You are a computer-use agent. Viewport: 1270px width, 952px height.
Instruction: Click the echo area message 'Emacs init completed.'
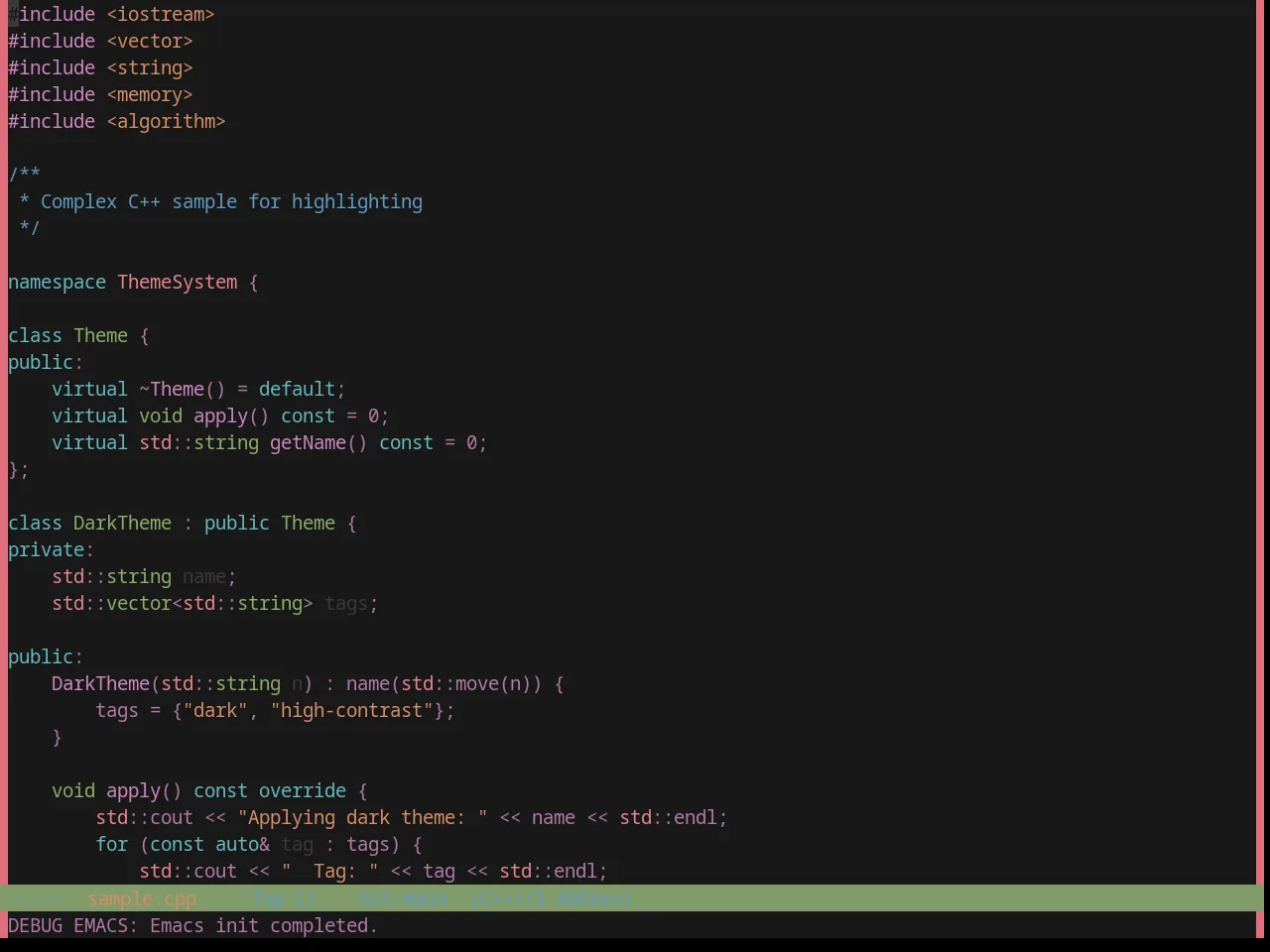point(264,925)
